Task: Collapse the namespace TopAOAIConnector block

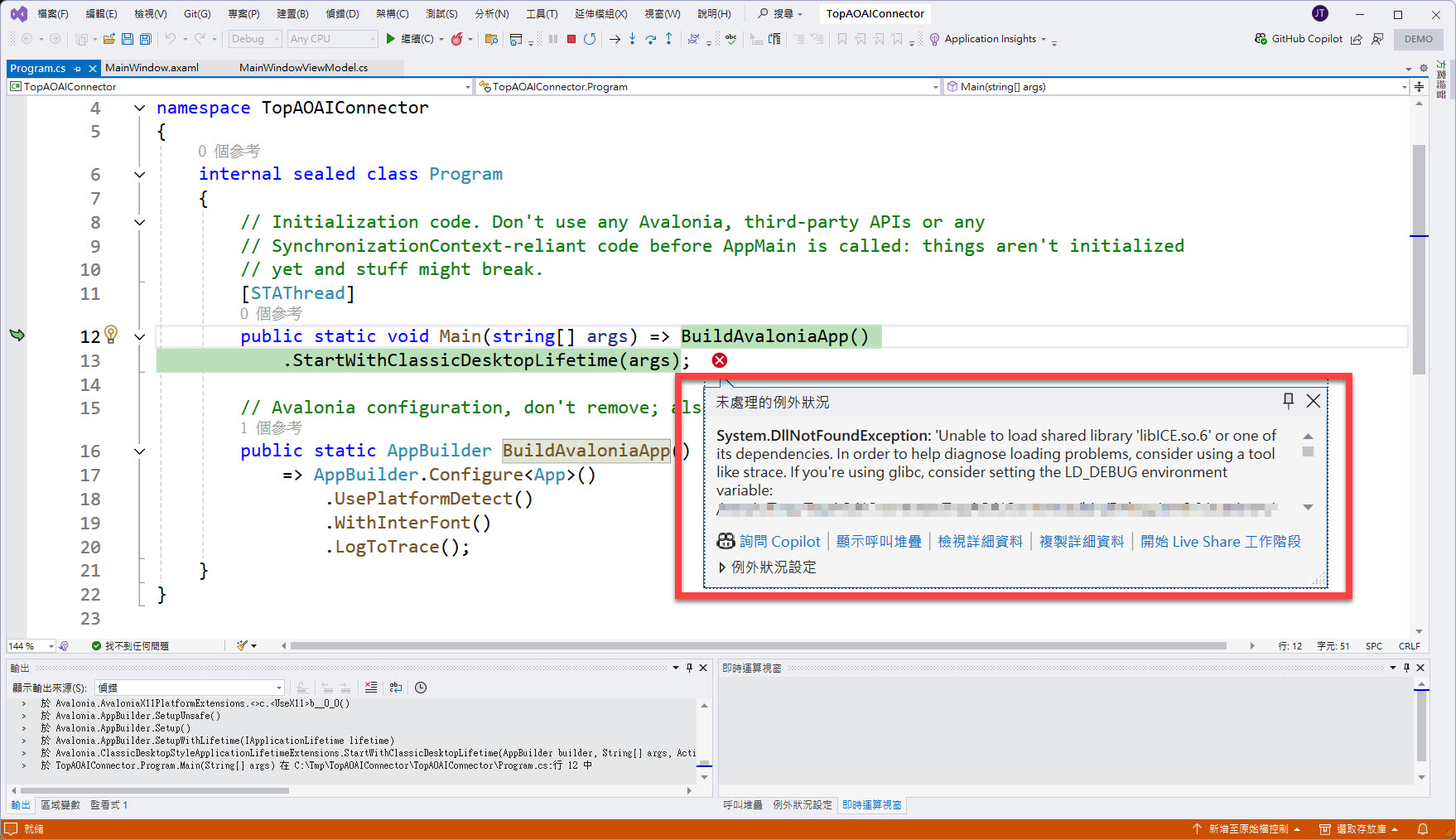Action: tap(139, 108)
